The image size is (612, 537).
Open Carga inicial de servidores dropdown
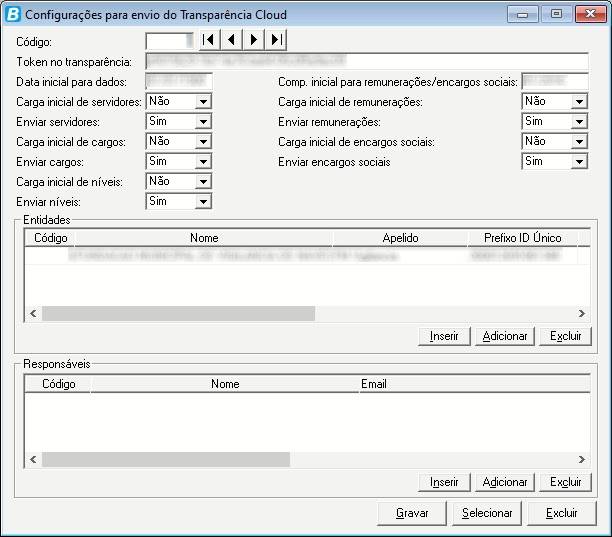203,102
